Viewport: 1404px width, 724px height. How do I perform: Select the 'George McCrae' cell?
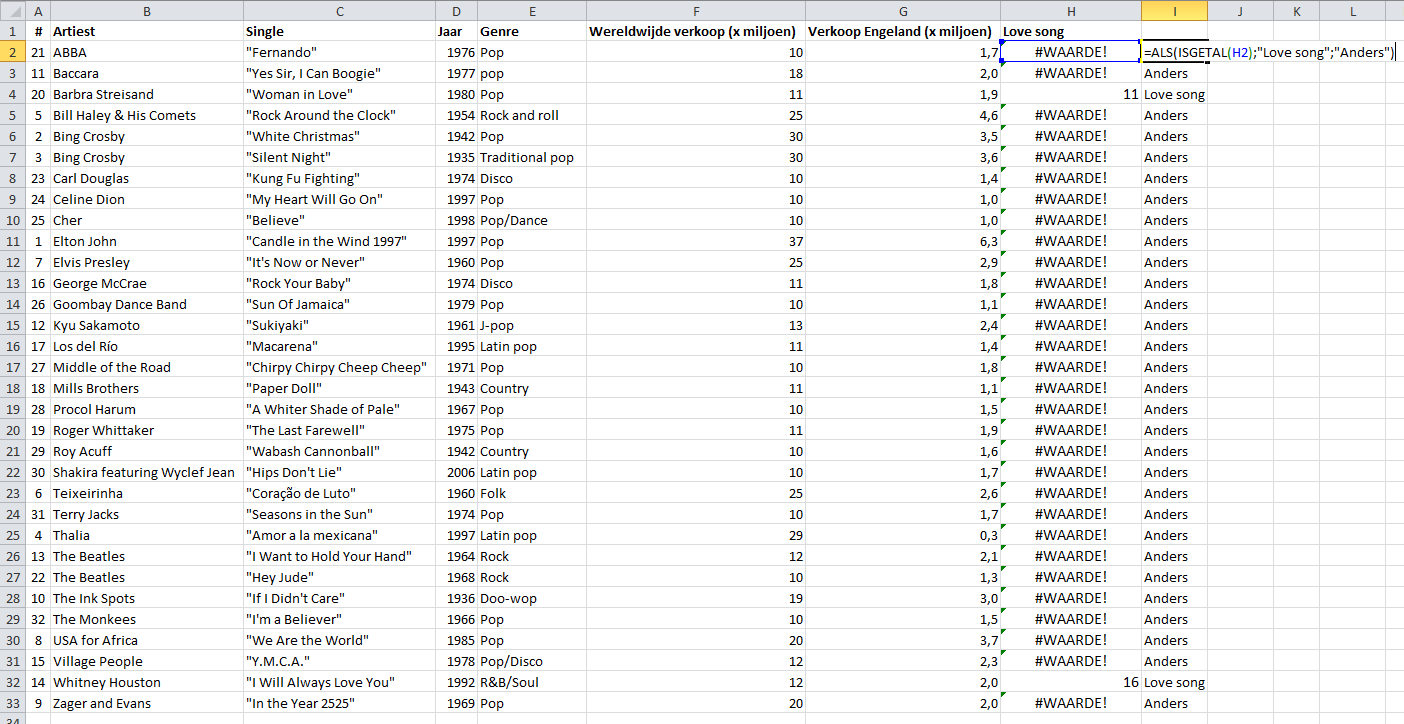pyautogui.click(x=146, y=283)
